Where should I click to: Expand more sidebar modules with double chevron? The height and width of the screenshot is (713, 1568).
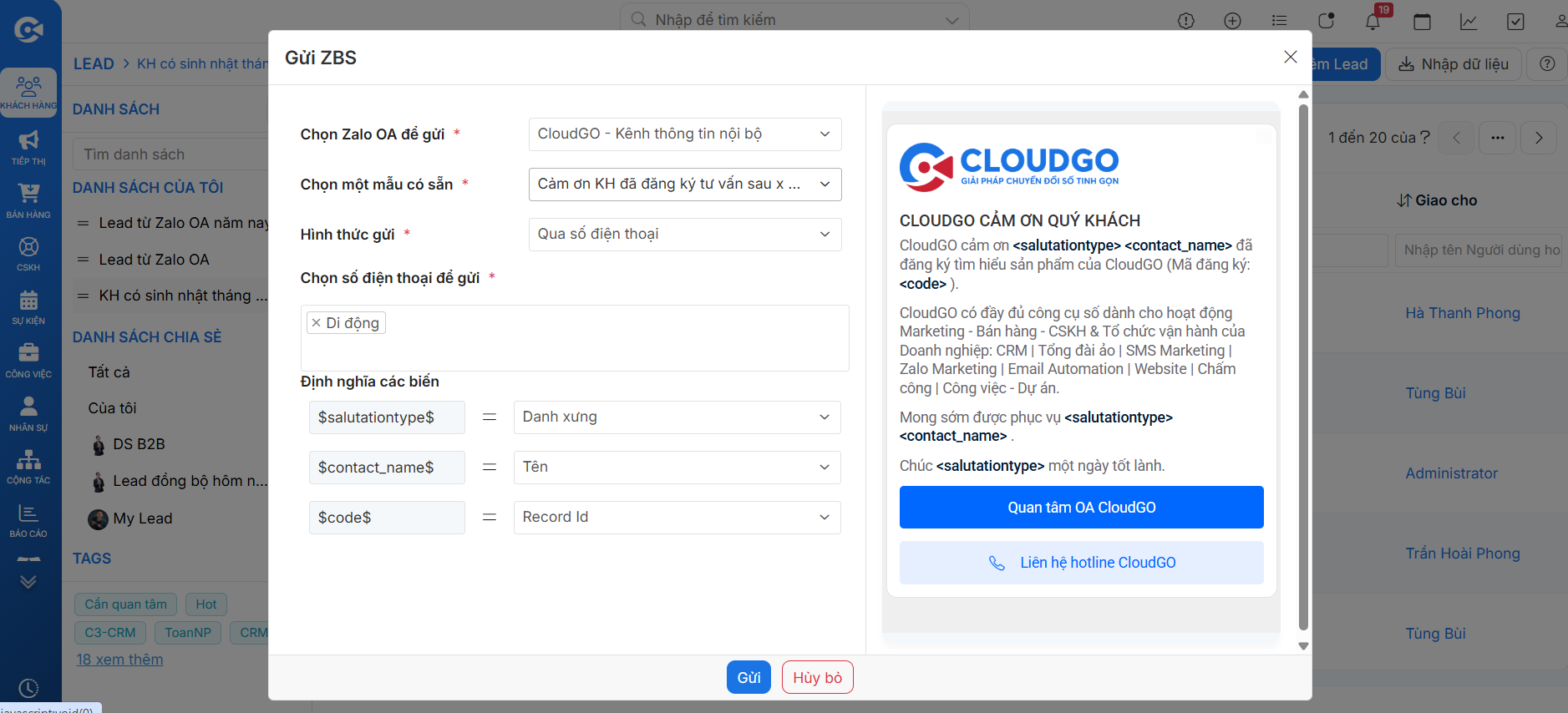28,582
